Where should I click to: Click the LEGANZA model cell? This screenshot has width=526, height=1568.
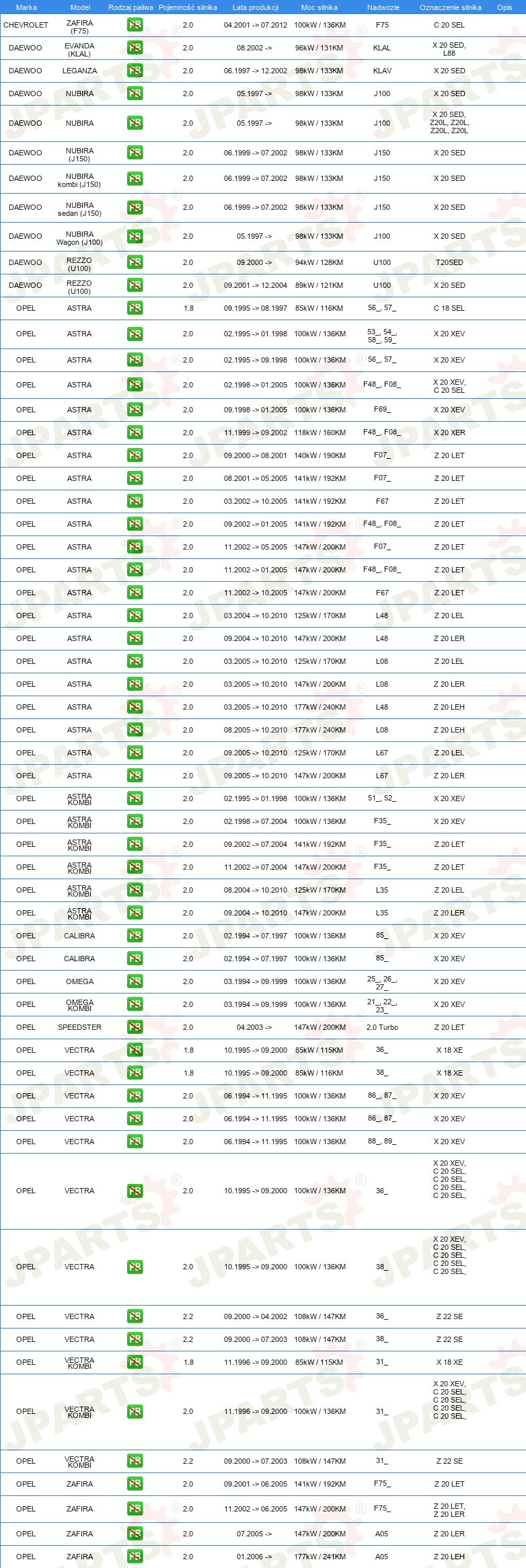(79, 71)
